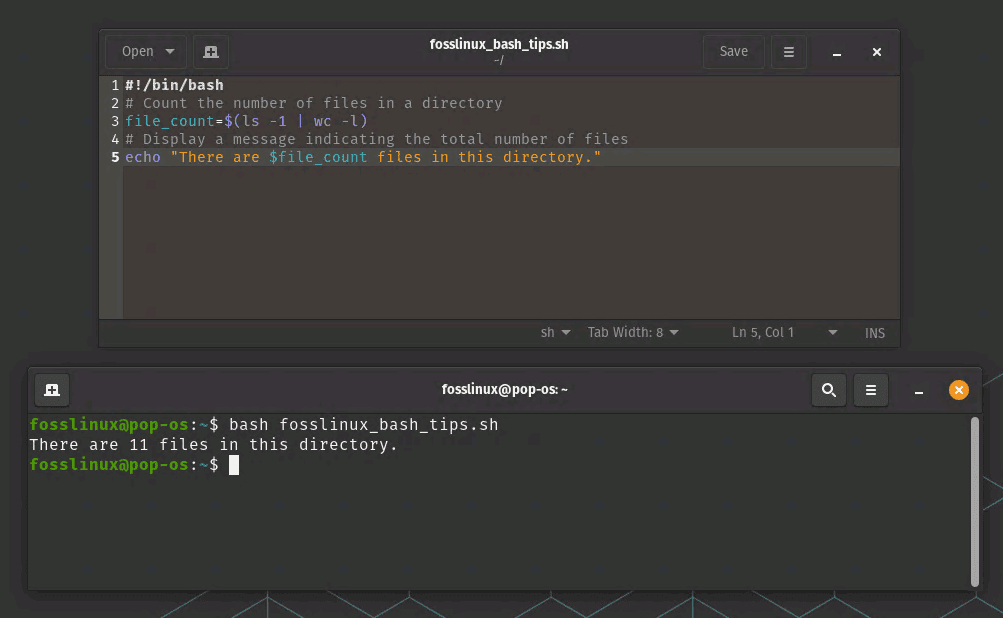Open the terminal search icon

(828, 390)
